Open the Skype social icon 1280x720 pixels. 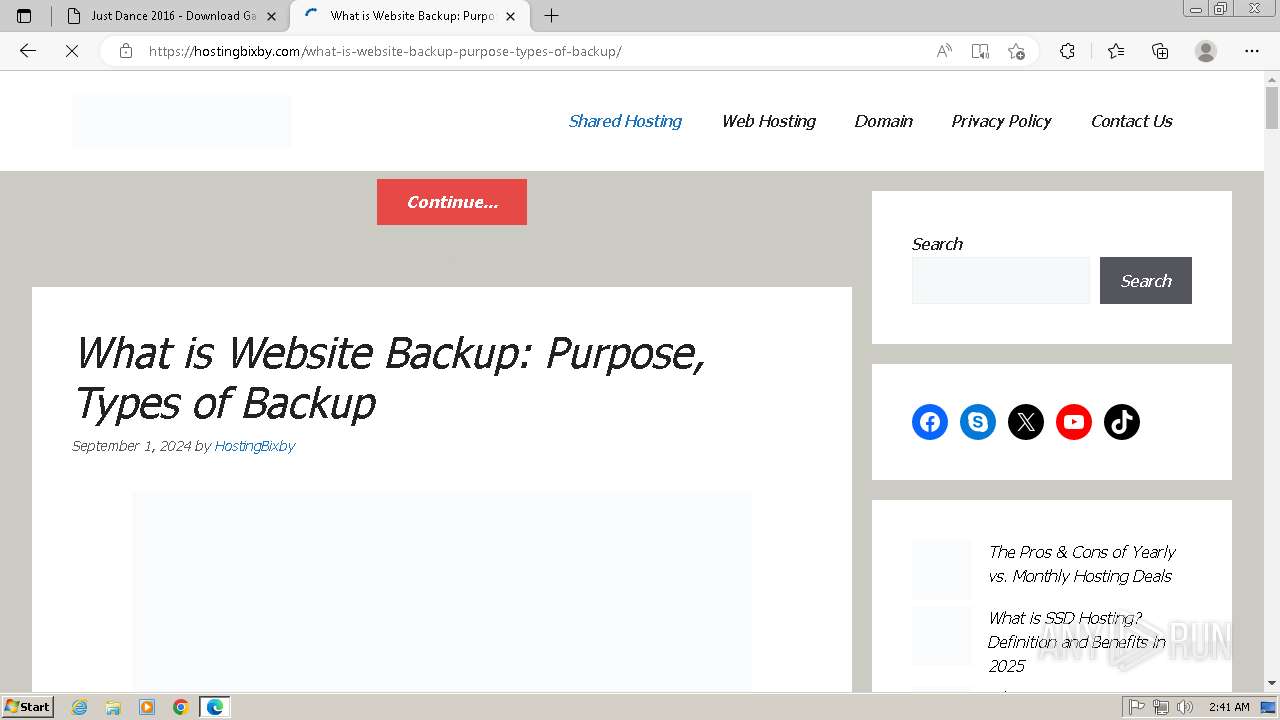coord(978,422)
